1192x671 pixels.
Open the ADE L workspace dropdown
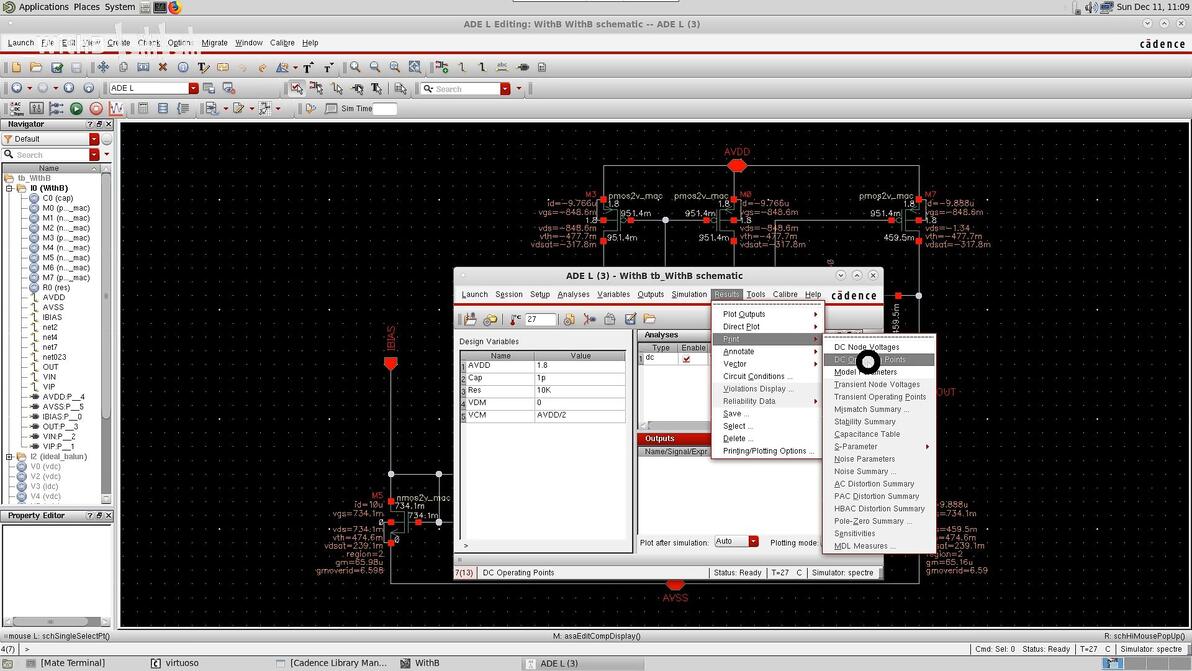coord(194,88)
